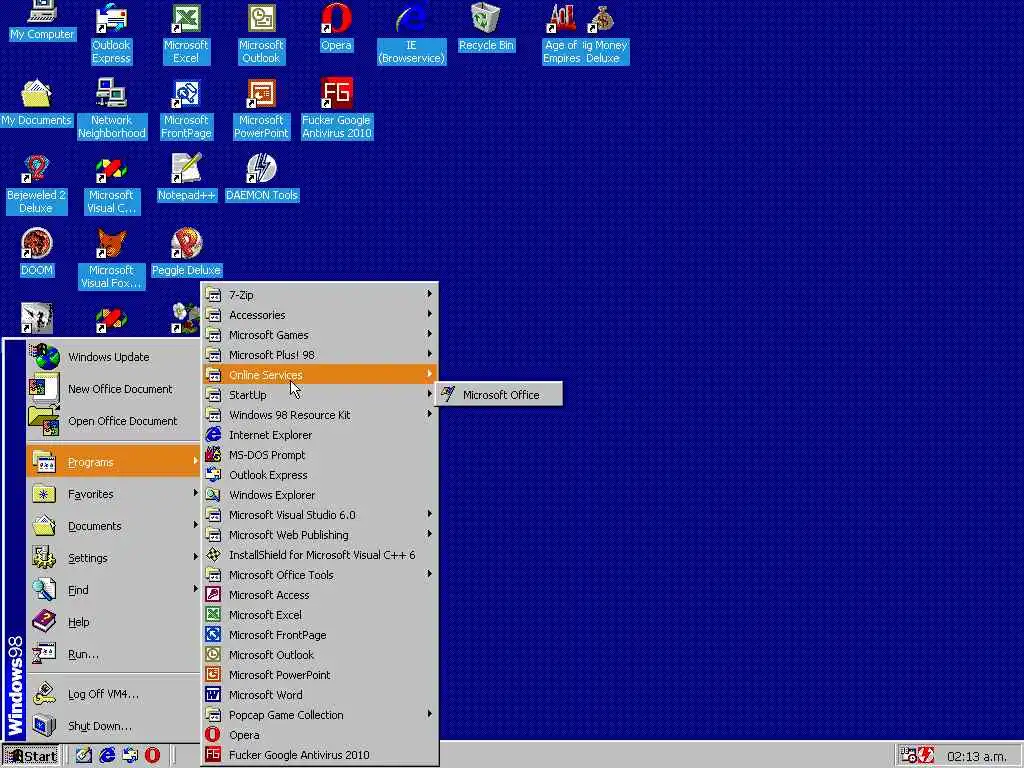Open Windows Update from Start menu

tap(114, 357)
